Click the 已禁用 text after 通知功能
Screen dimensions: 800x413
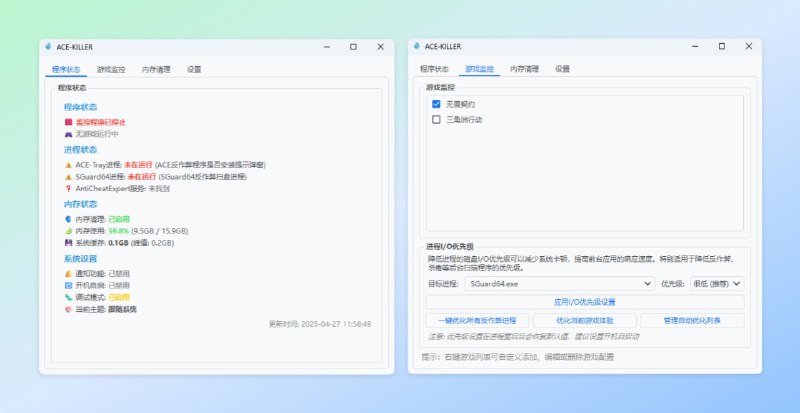(119, 274)
